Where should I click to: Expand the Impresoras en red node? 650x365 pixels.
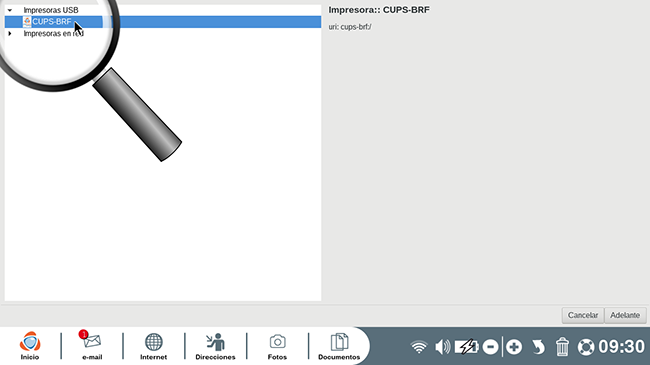click(x=10, y=33)
